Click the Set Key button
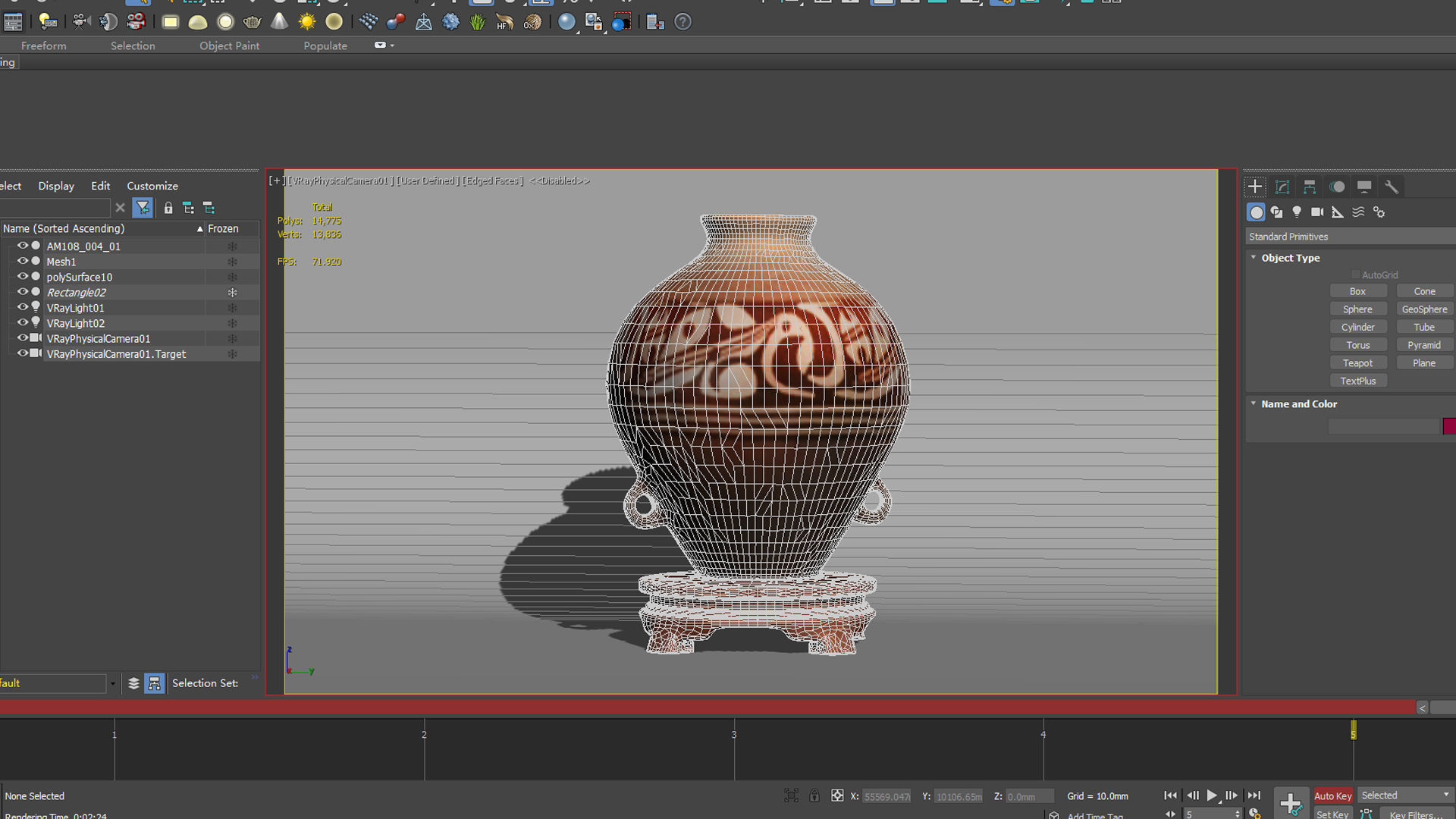The height and width of the screenshot is (819, 1456). point(1332,814)
